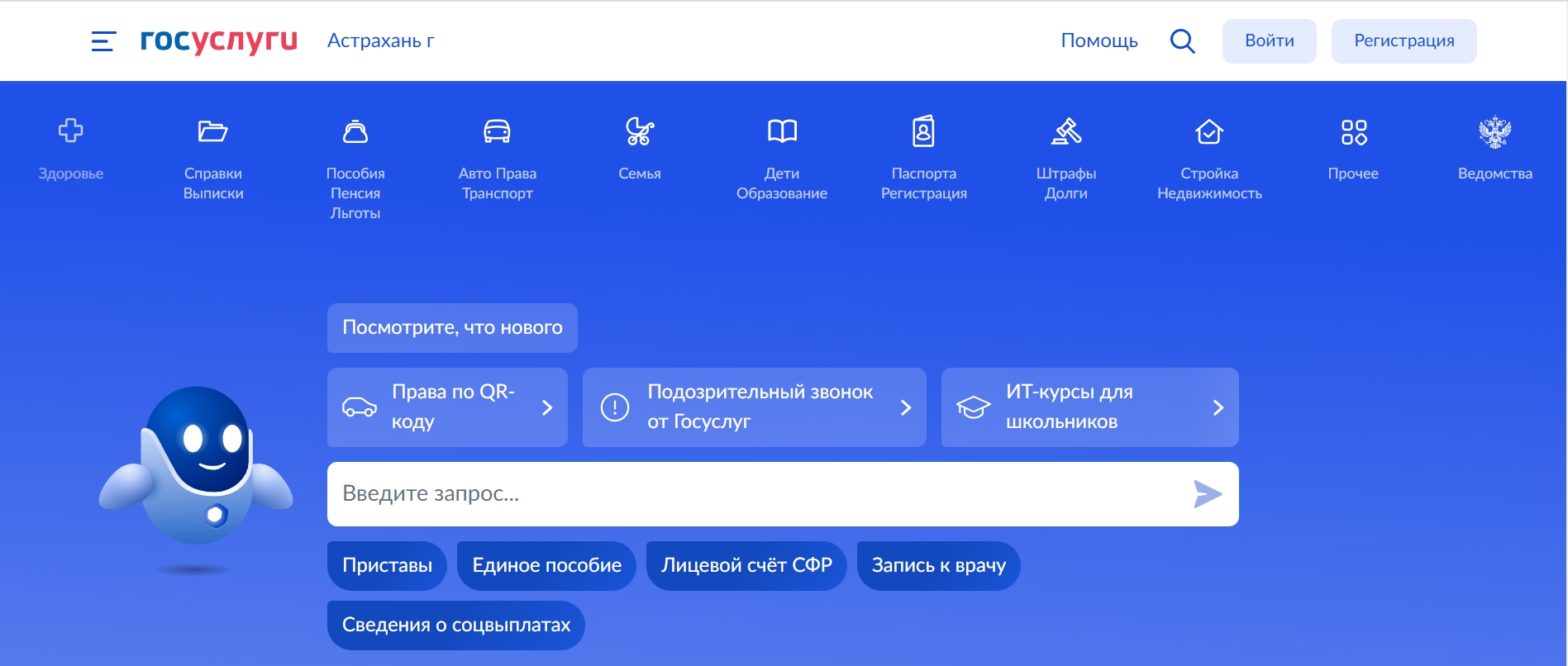Open the Семья category label

pos(640,174)
